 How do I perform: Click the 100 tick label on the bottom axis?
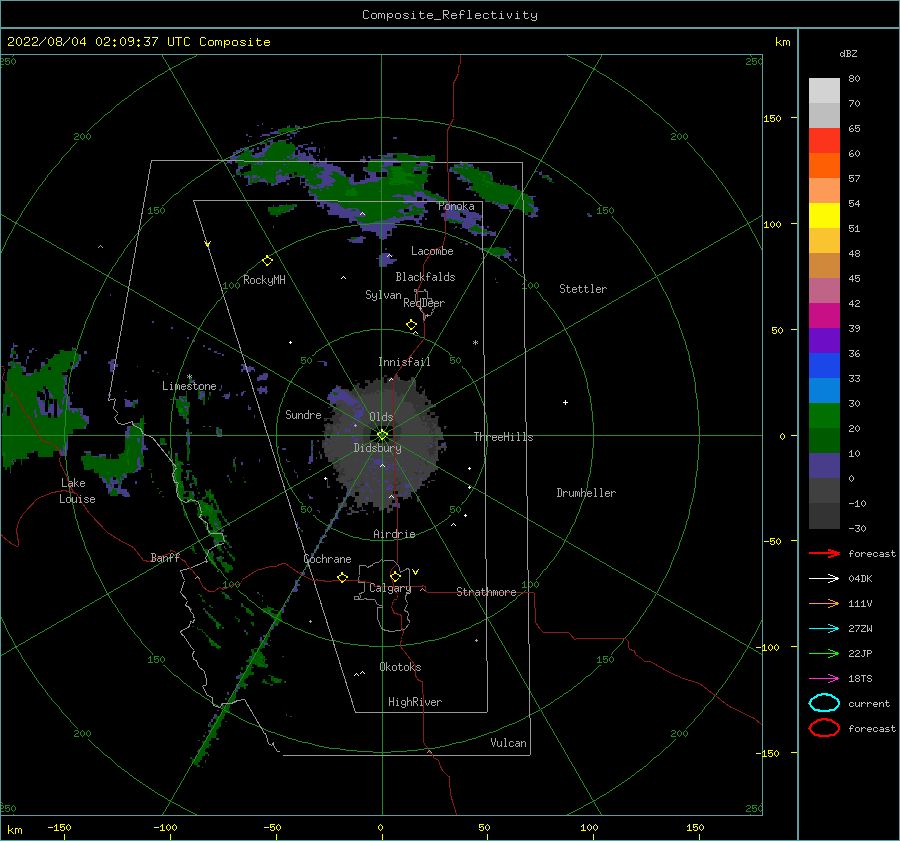pos(589,827)
